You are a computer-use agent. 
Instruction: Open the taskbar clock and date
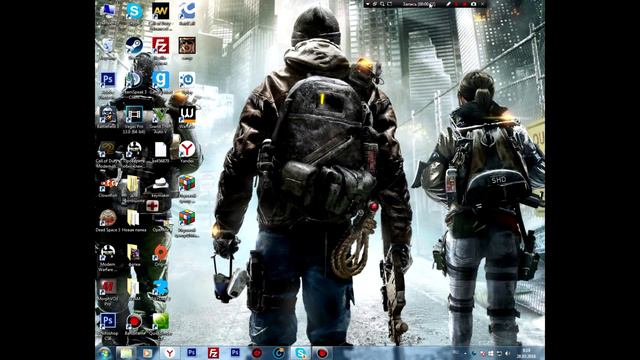coord(527,353)
